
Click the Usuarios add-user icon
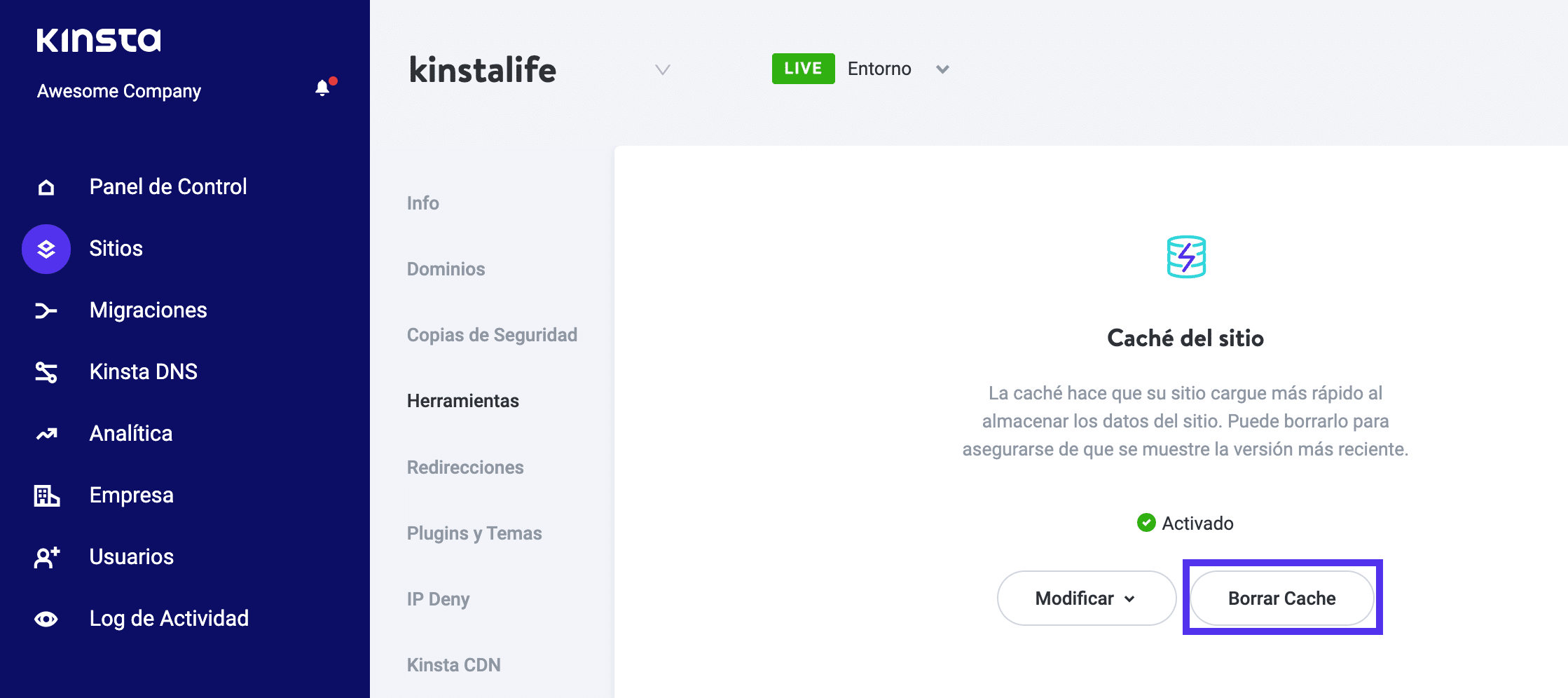(46, 556)
